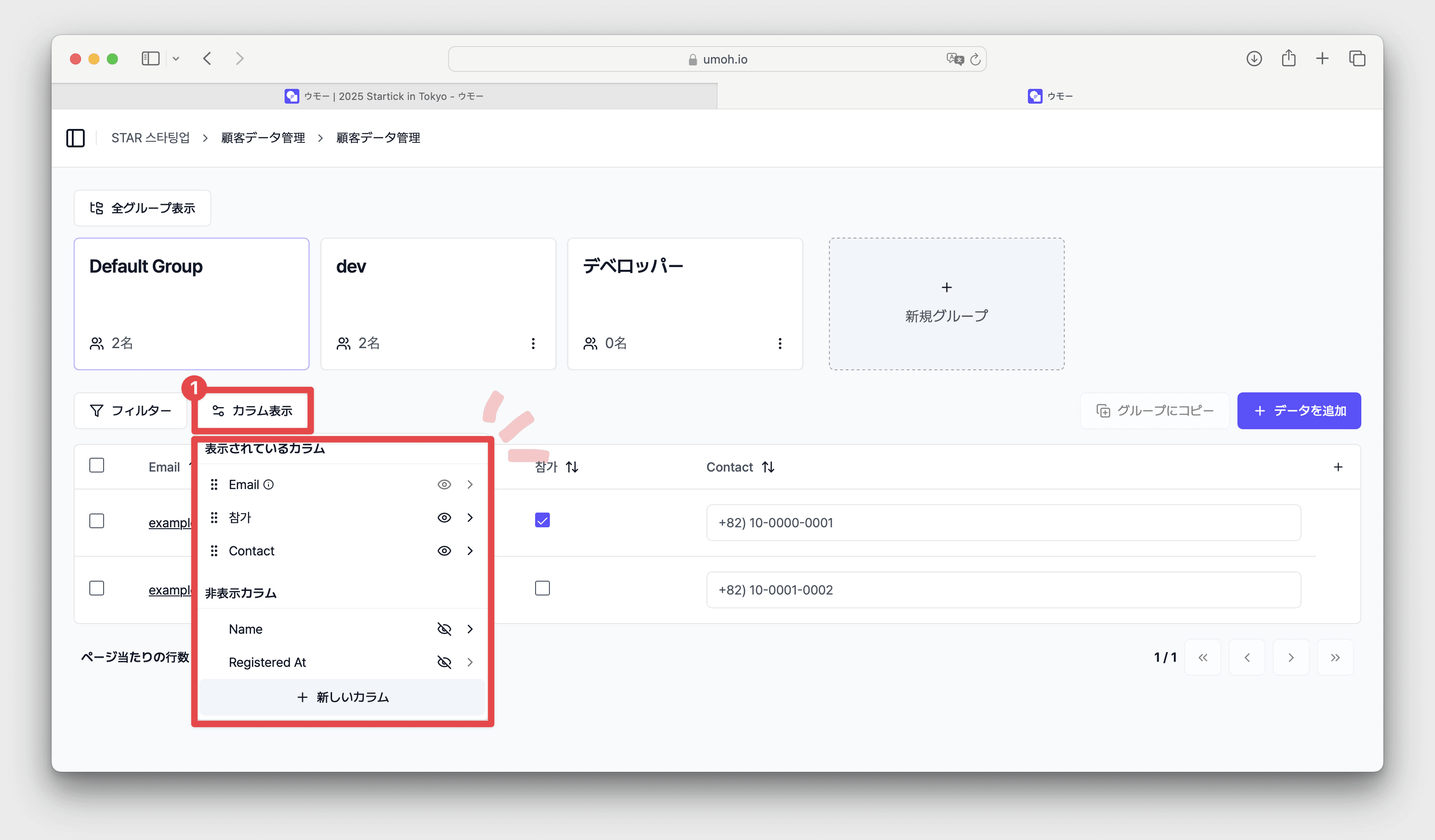Uncheck the 참가 checkbox in first row
Viewport: 1435px width, 840px height.
pyautogui.click(x=542, y=520)
